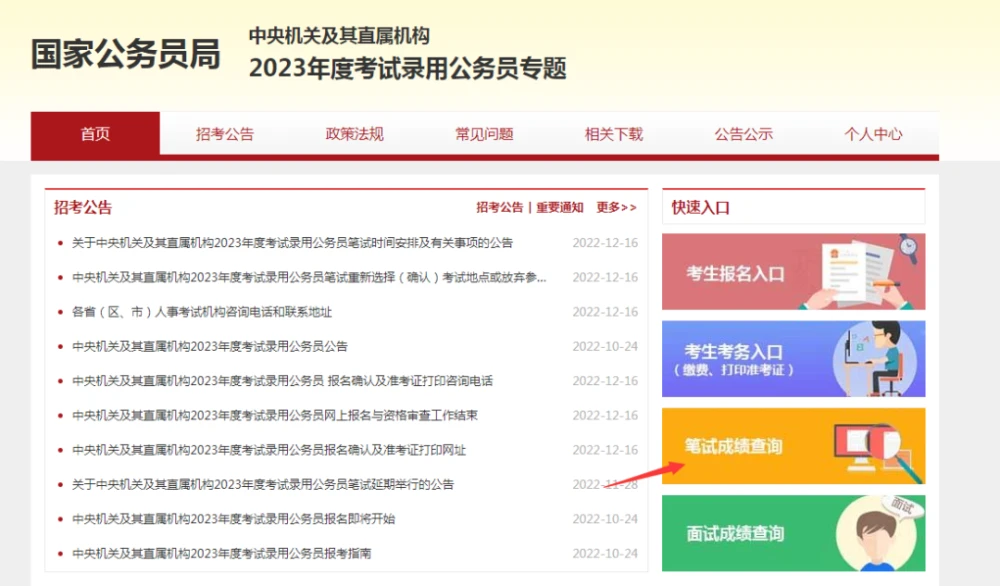
Task: Open the 公务员报名即将开始 announcement
Action: 233,519
